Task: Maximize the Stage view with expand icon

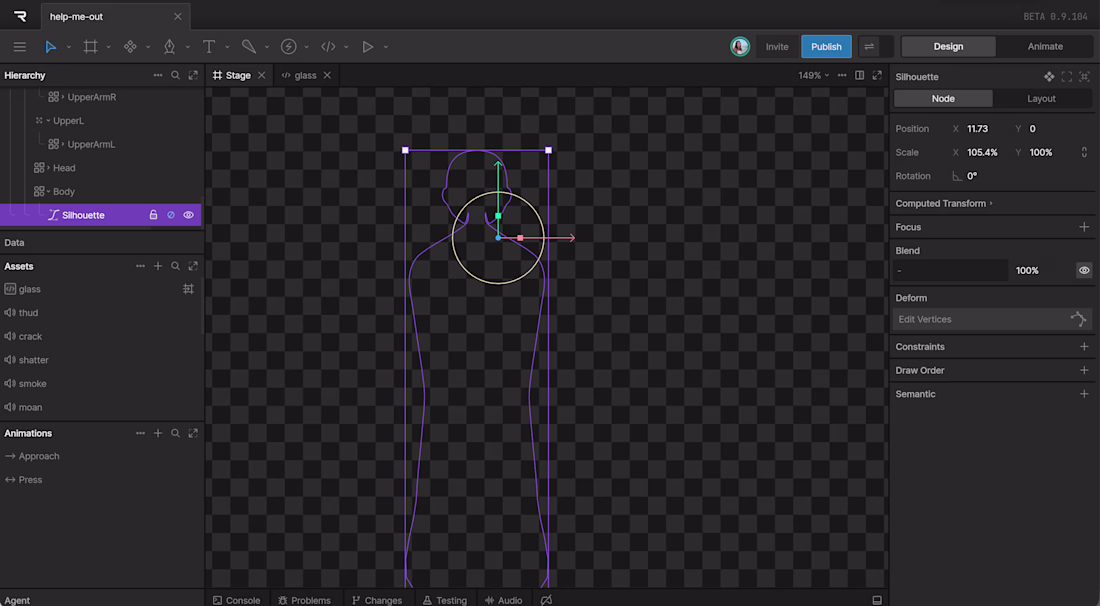Action: tap(877, 75)
